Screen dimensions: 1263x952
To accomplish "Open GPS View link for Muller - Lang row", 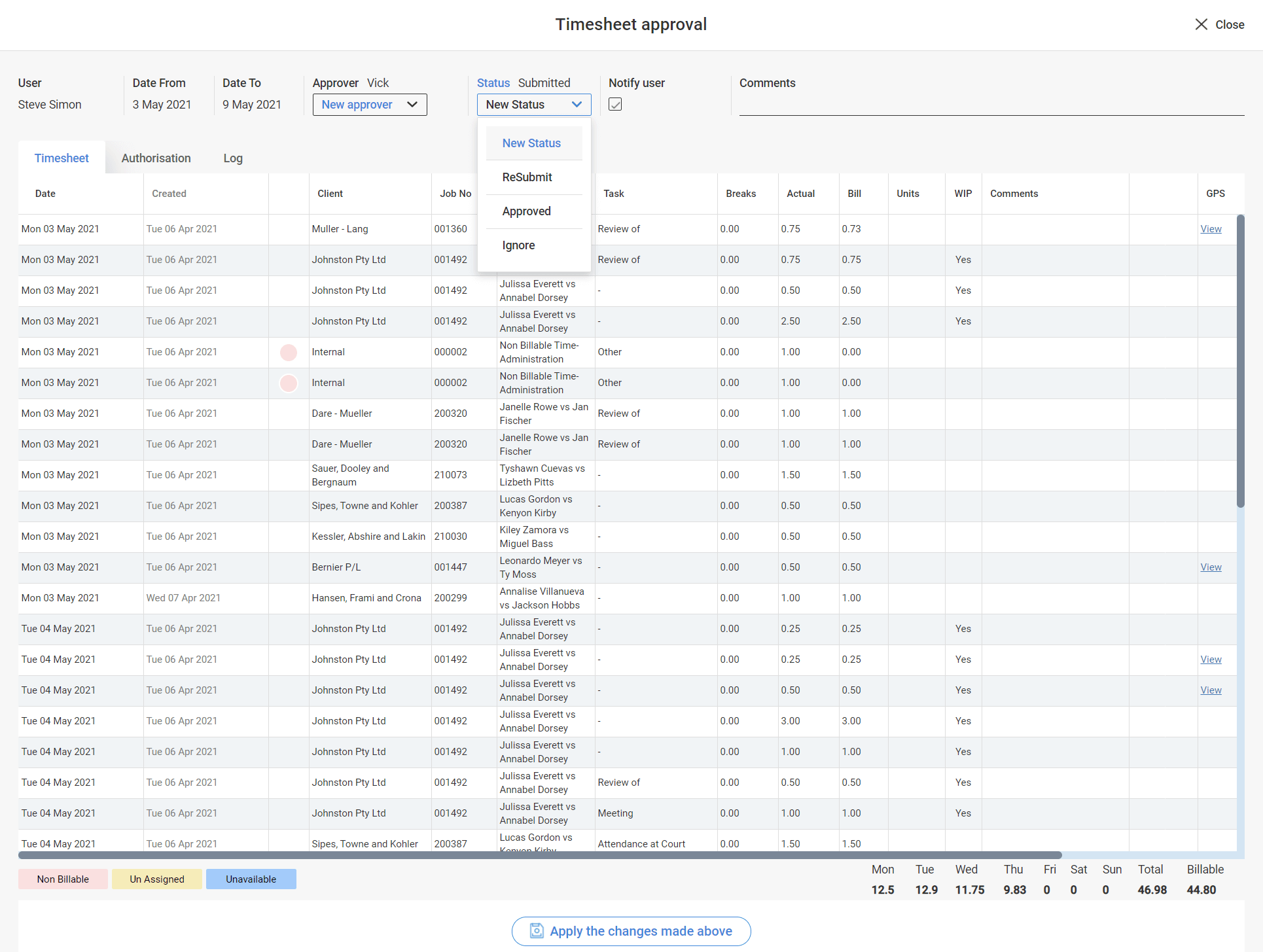I will tap(1211, 229).
